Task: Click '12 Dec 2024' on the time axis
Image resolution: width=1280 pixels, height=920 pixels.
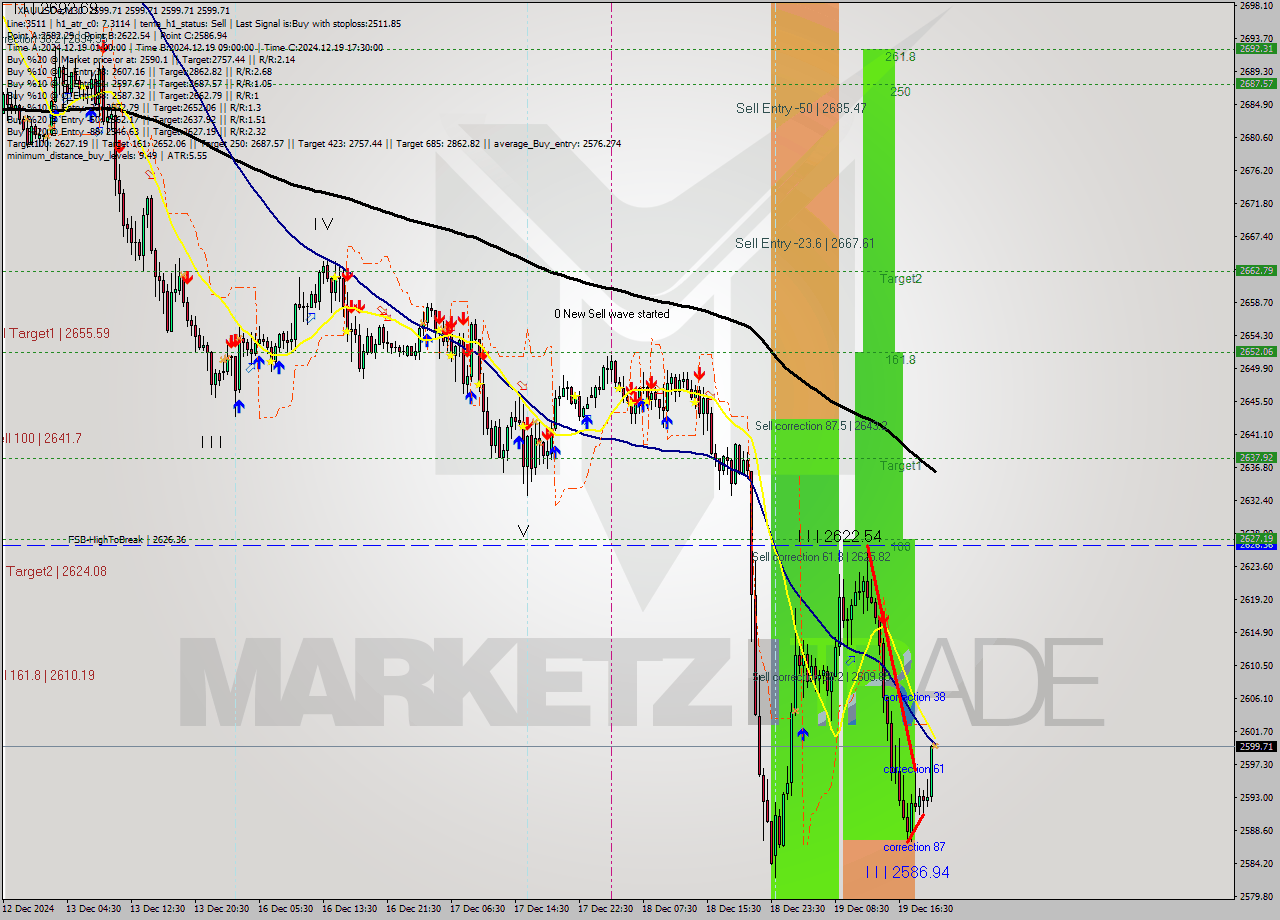Action: 27,909
